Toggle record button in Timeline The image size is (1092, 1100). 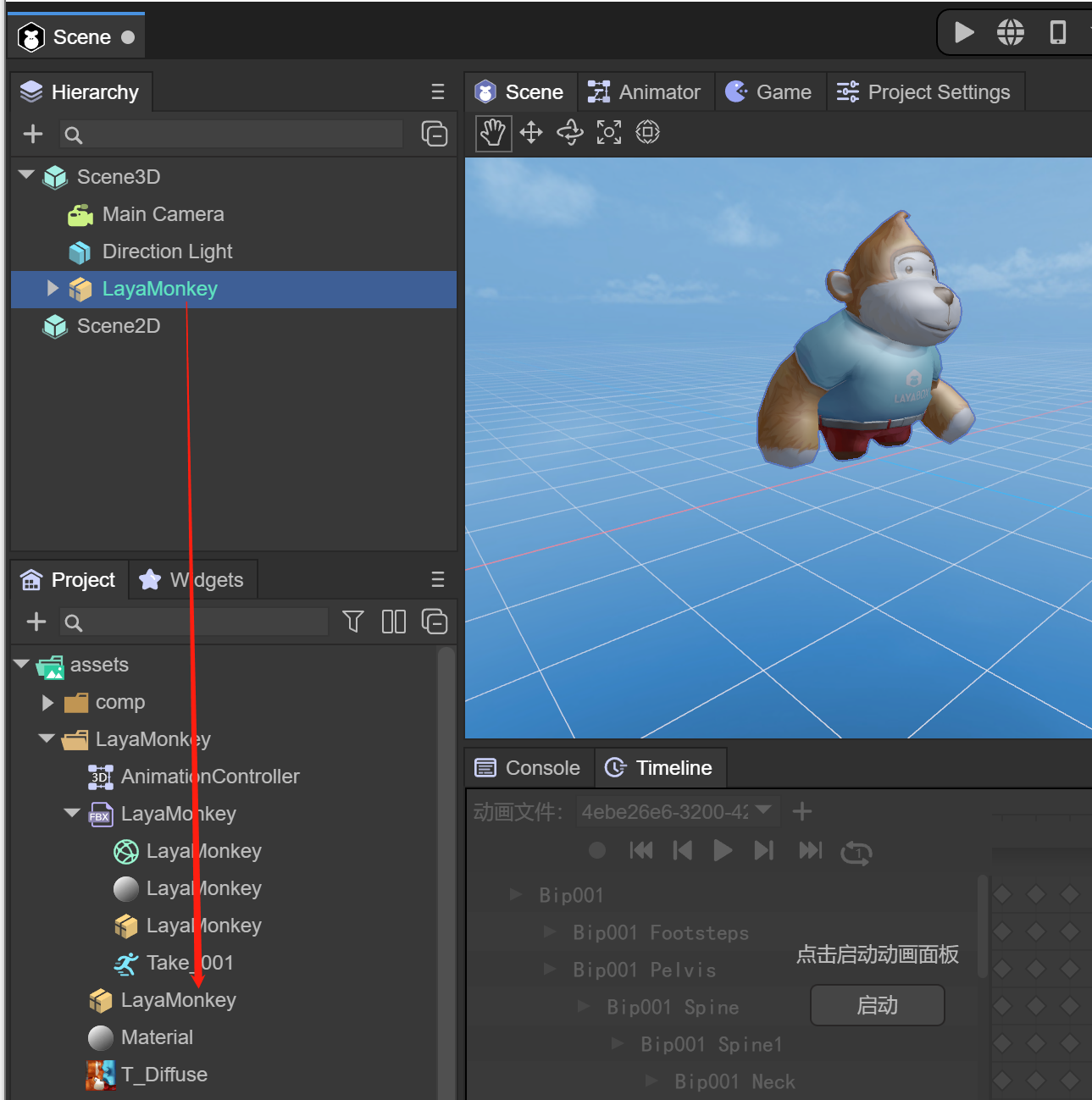(597, 850)
